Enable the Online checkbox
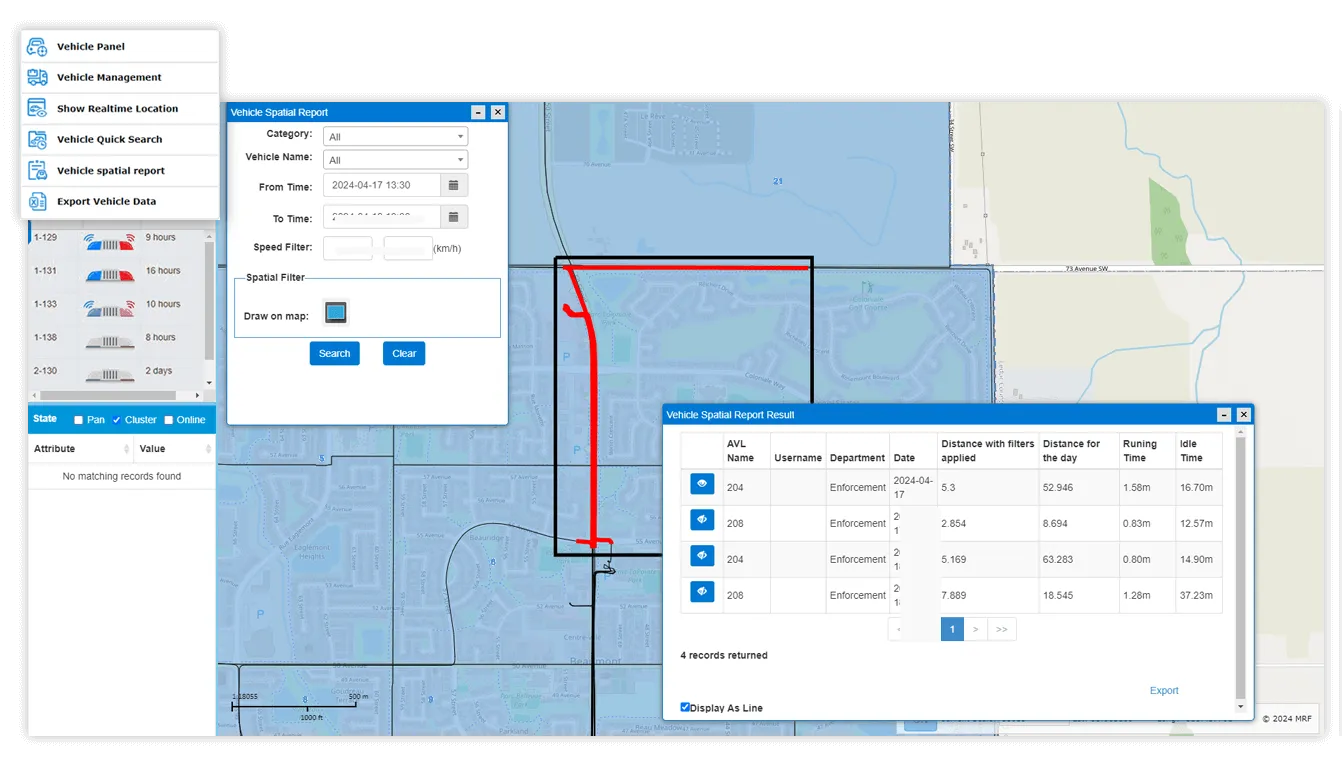1344x770 pixels. coord(168,420)
